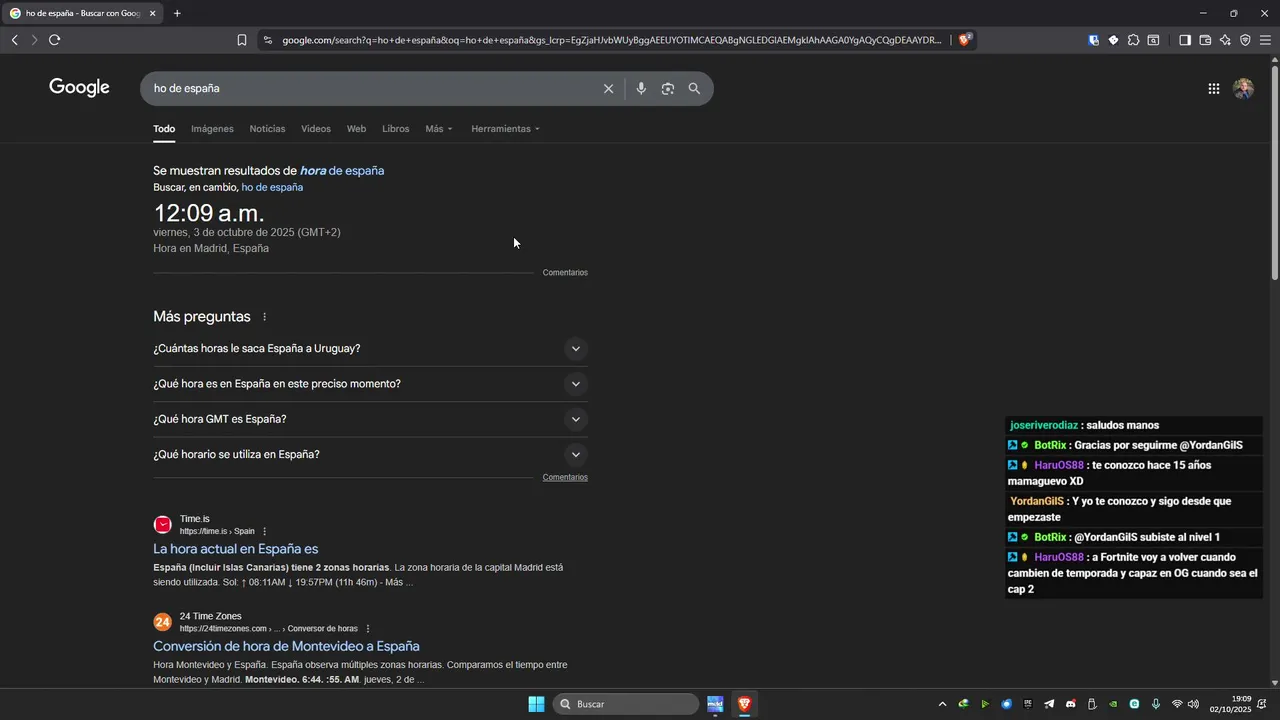The height and width of the screenshot is (720, 1280).
Task: Reload the current page
Action: (x=54, y=40)
